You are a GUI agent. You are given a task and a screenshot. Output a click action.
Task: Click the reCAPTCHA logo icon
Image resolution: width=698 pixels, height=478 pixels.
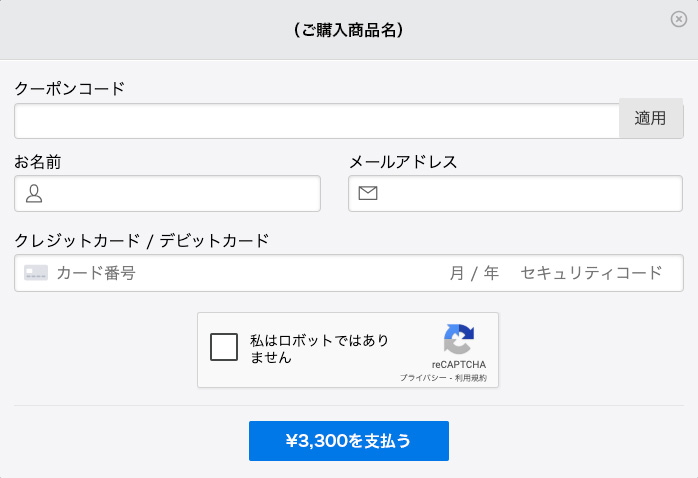[x=459, y=339]
